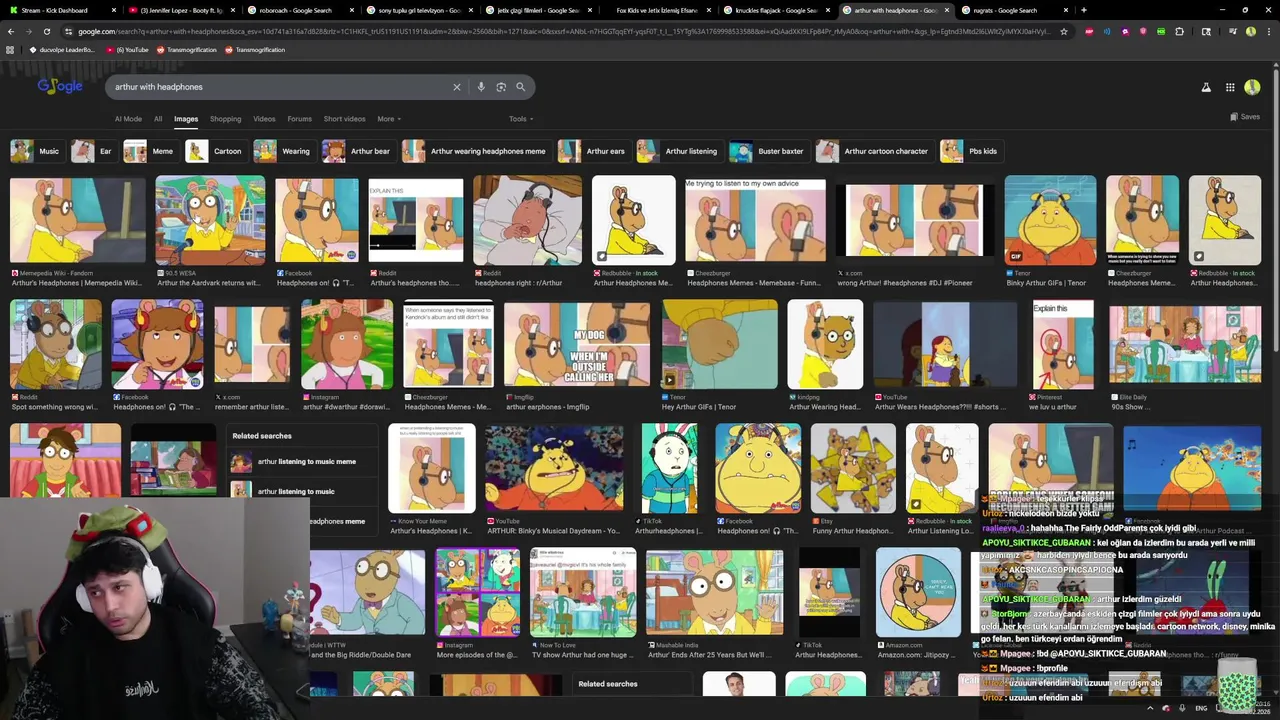The height and width of the screenshot is (720, 1280).
Task: Select the Arthur bear filter chip
Action: tap(357, 151)
